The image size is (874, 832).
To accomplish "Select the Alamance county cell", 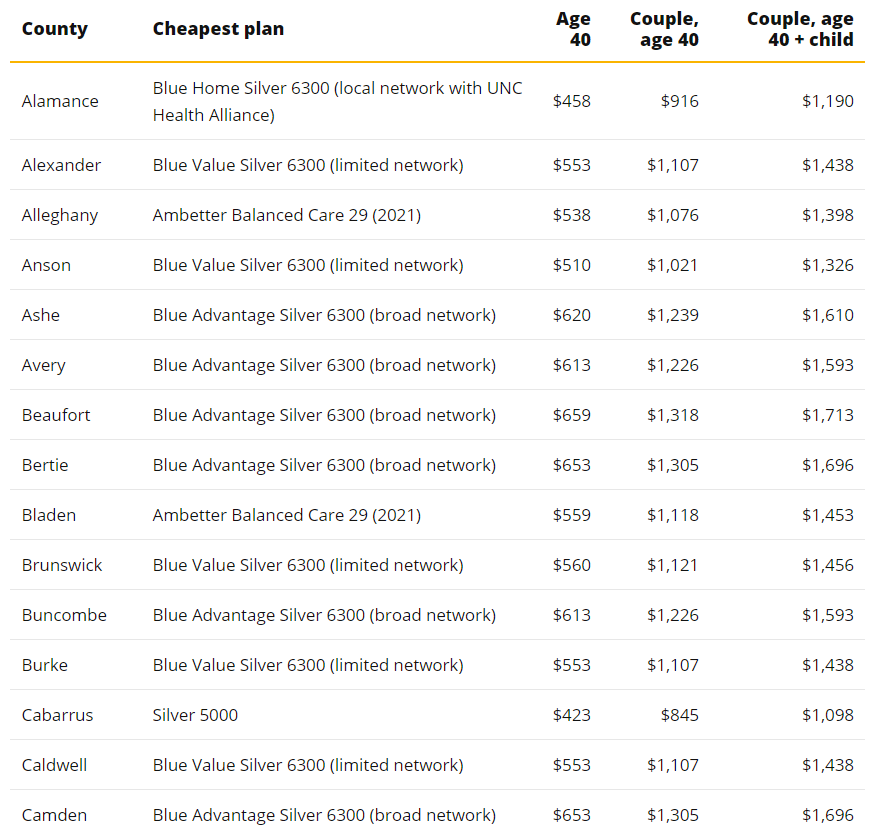I will [60, 101].
